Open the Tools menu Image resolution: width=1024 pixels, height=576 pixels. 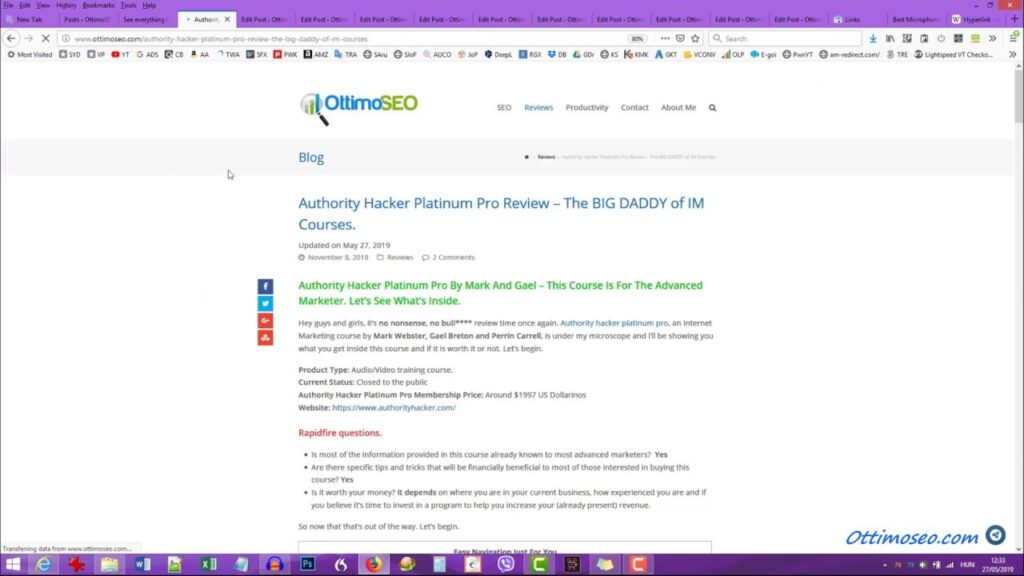tap(128, 5)
